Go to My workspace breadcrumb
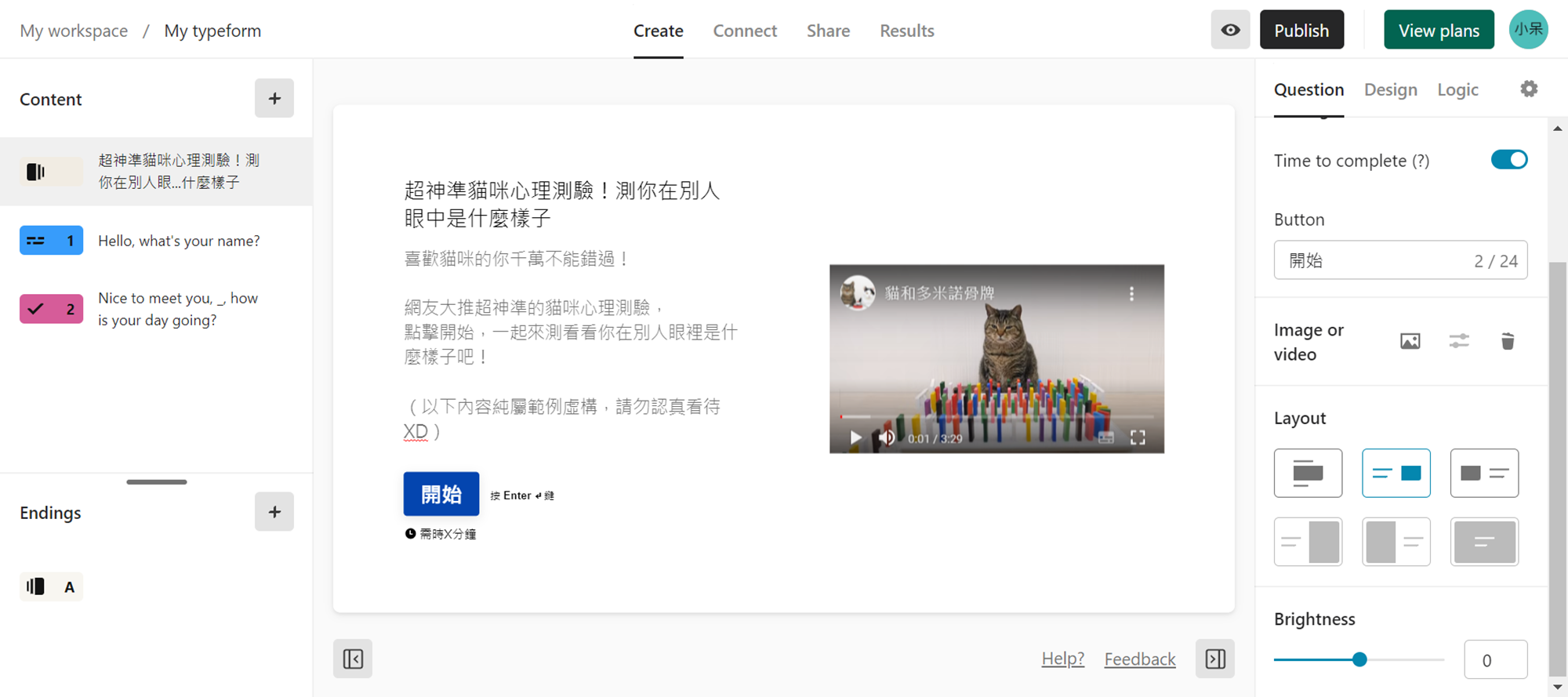The image size is (1568, 697). [x=74, y=31]
